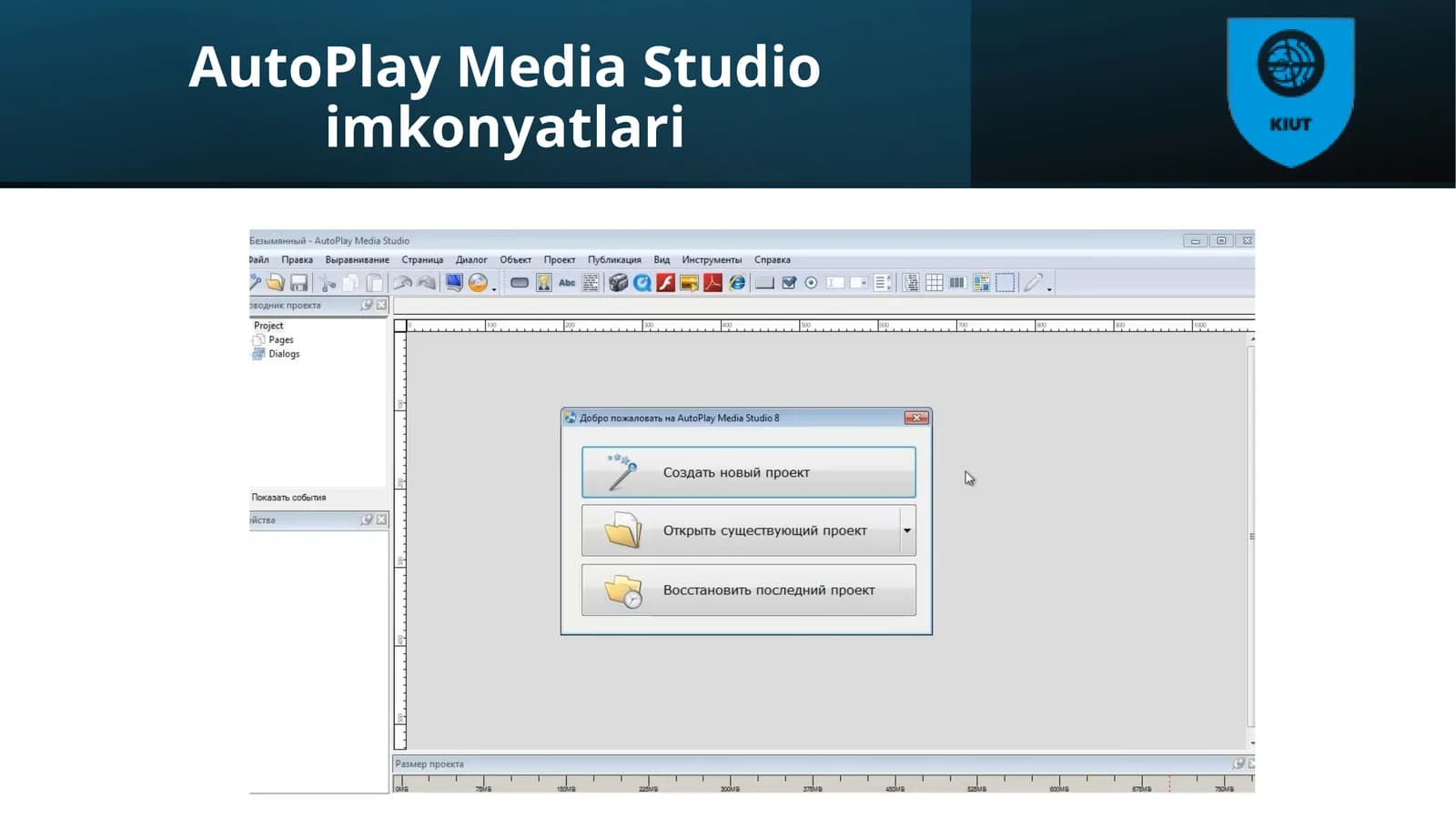1456x818 pixels.
Task: Open dropdown arrow next to pencil icon
Action: click(x=1049, y=288)
